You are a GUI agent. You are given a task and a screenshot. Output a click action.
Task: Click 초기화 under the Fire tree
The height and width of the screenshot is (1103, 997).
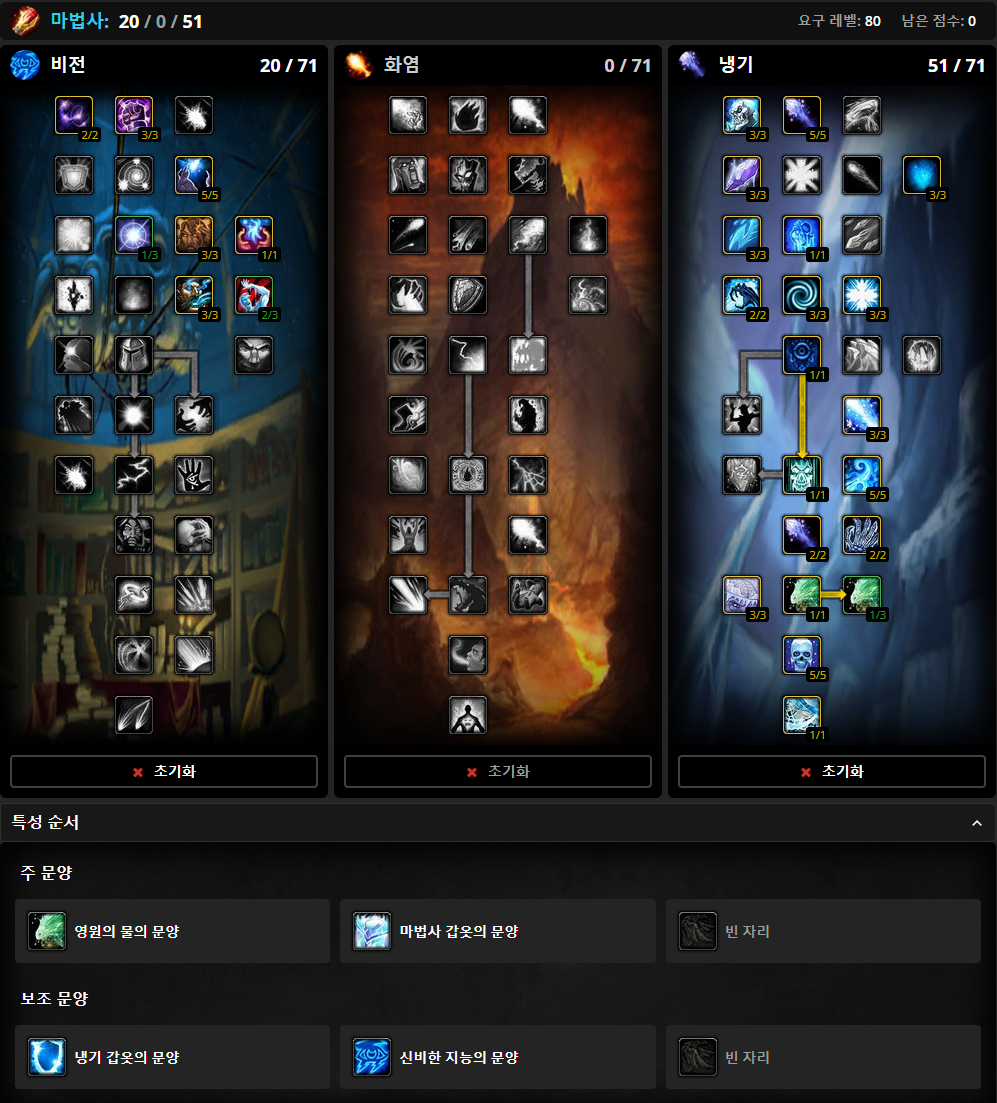(498, 772)
